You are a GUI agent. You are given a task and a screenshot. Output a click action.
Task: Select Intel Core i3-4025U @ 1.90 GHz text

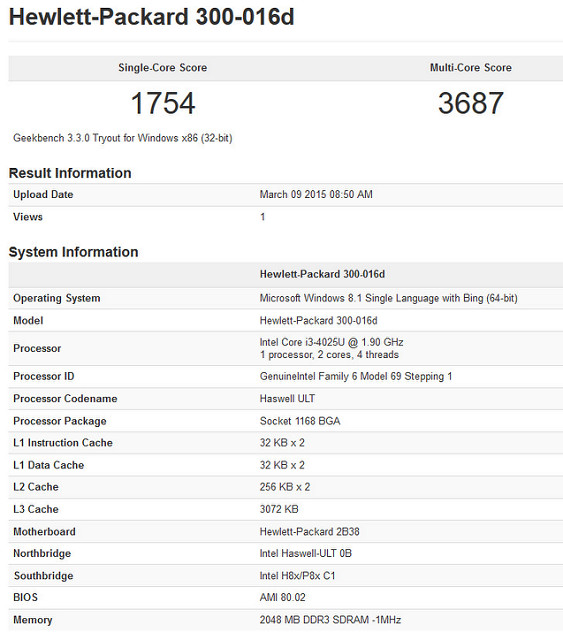pos(331,342)
